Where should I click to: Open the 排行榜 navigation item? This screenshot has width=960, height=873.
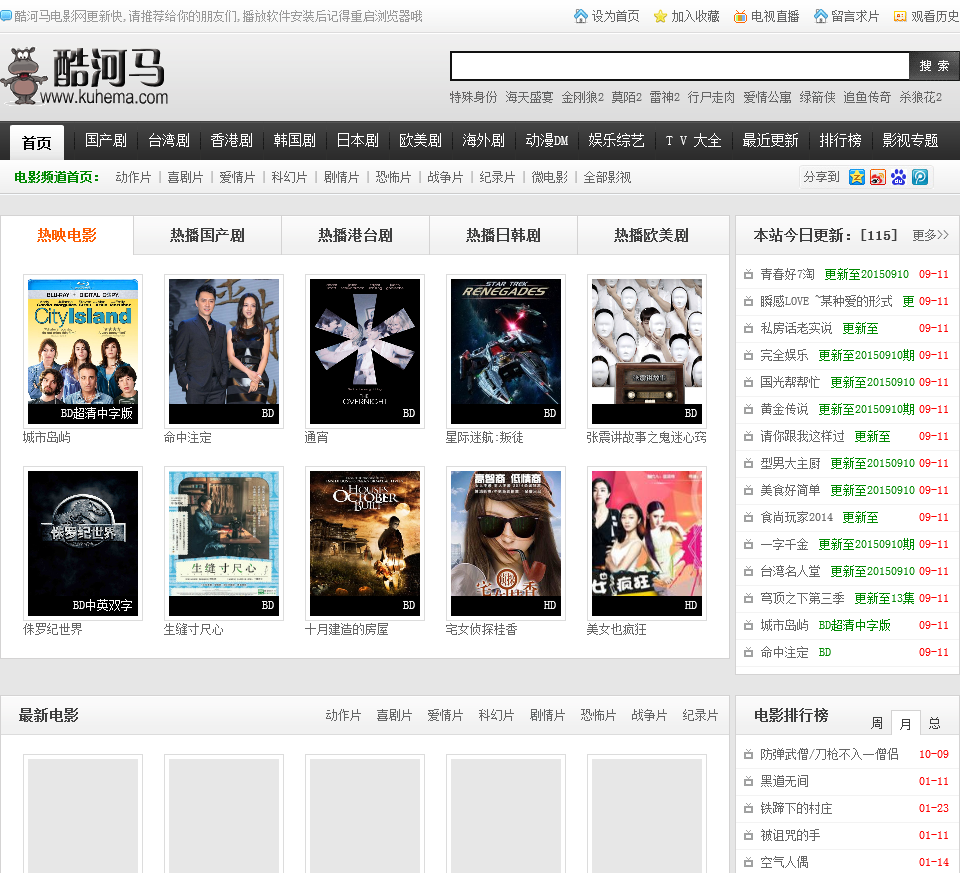(841, 141)
